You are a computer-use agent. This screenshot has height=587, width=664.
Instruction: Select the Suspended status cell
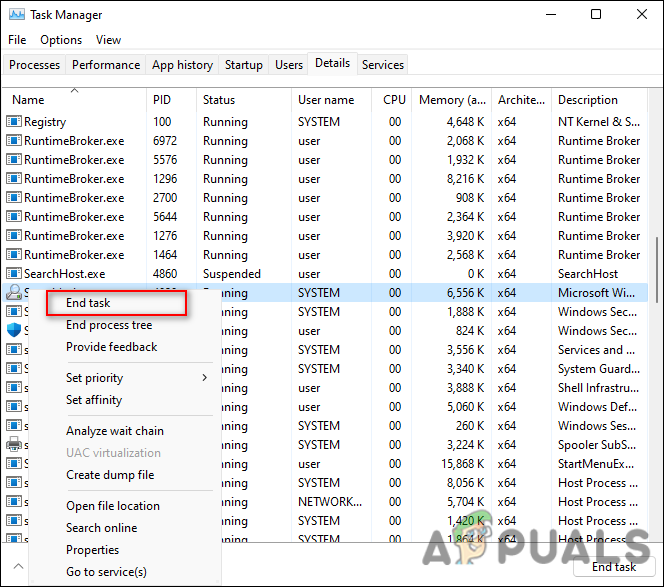pyautogui.click(x=232, y=274)
